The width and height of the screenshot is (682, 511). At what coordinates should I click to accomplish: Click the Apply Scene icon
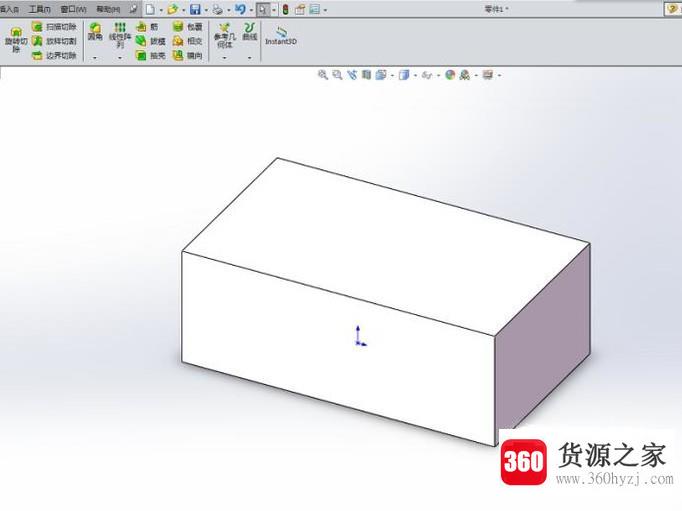465,75
